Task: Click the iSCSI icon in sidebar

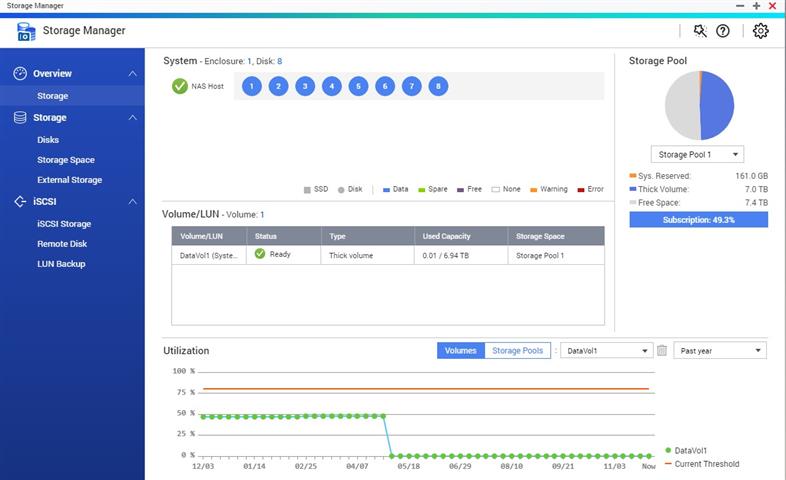Action: tap(20, 201)
